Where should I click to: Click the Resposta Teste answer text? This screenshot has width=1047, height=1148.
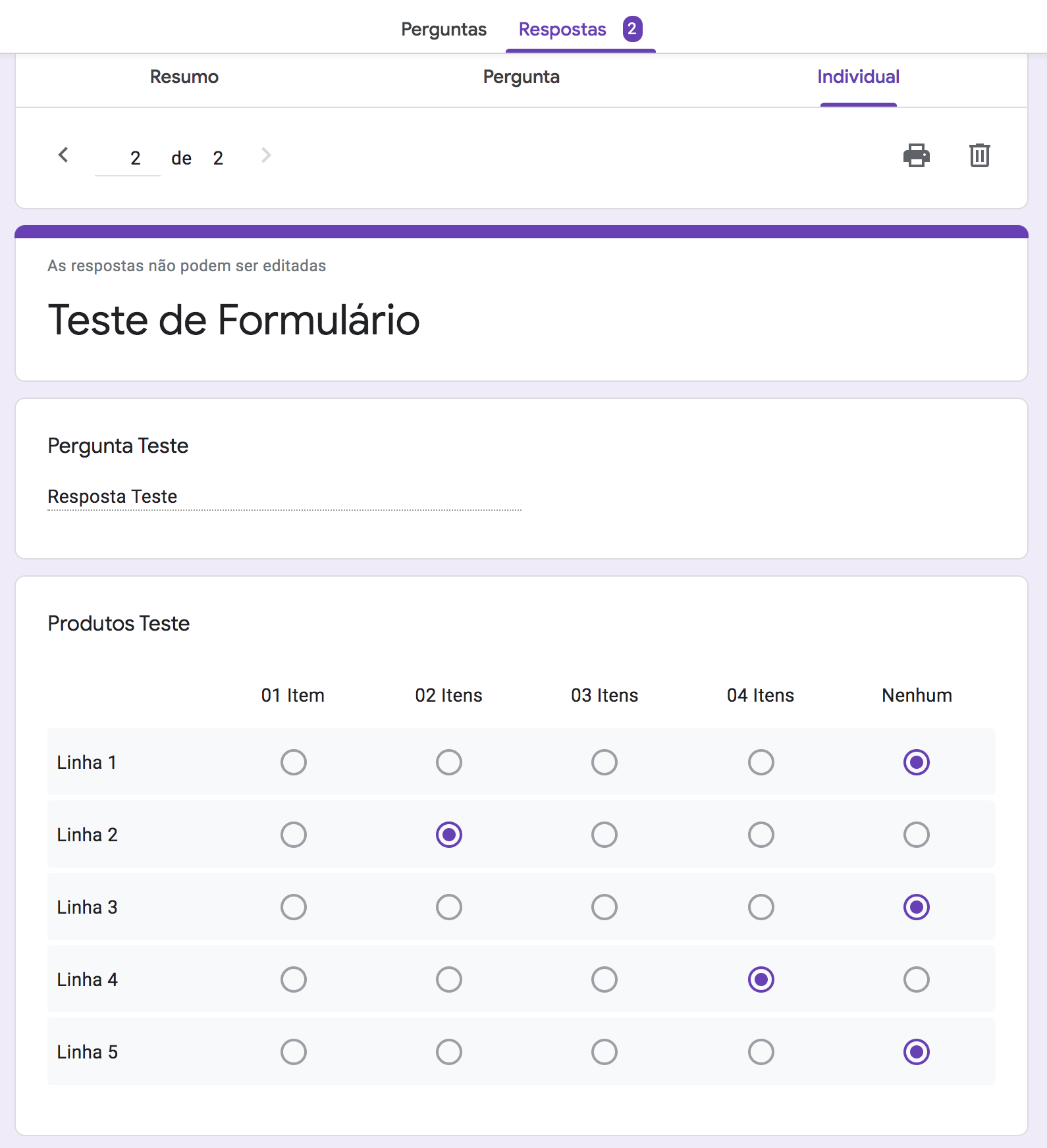(x=113, y=496)
